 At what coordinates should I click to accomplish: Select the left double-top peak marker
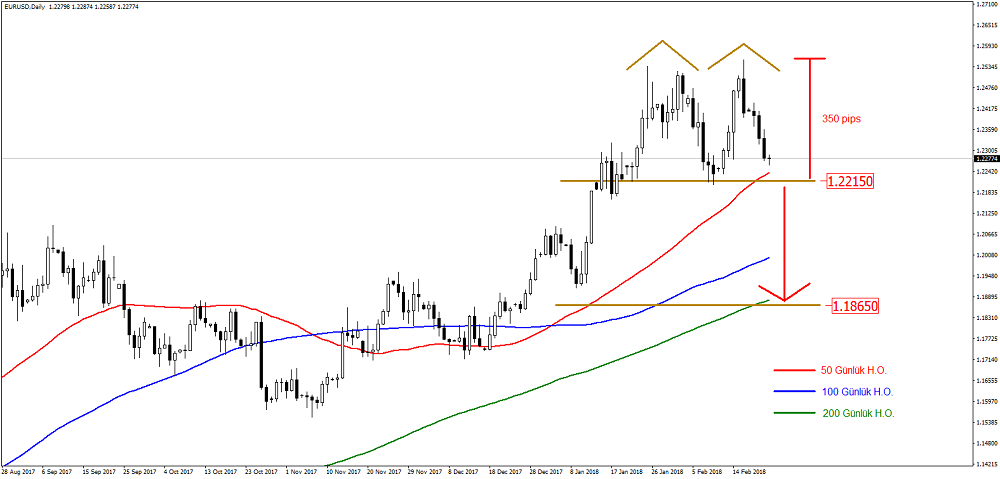pos(662,54)
